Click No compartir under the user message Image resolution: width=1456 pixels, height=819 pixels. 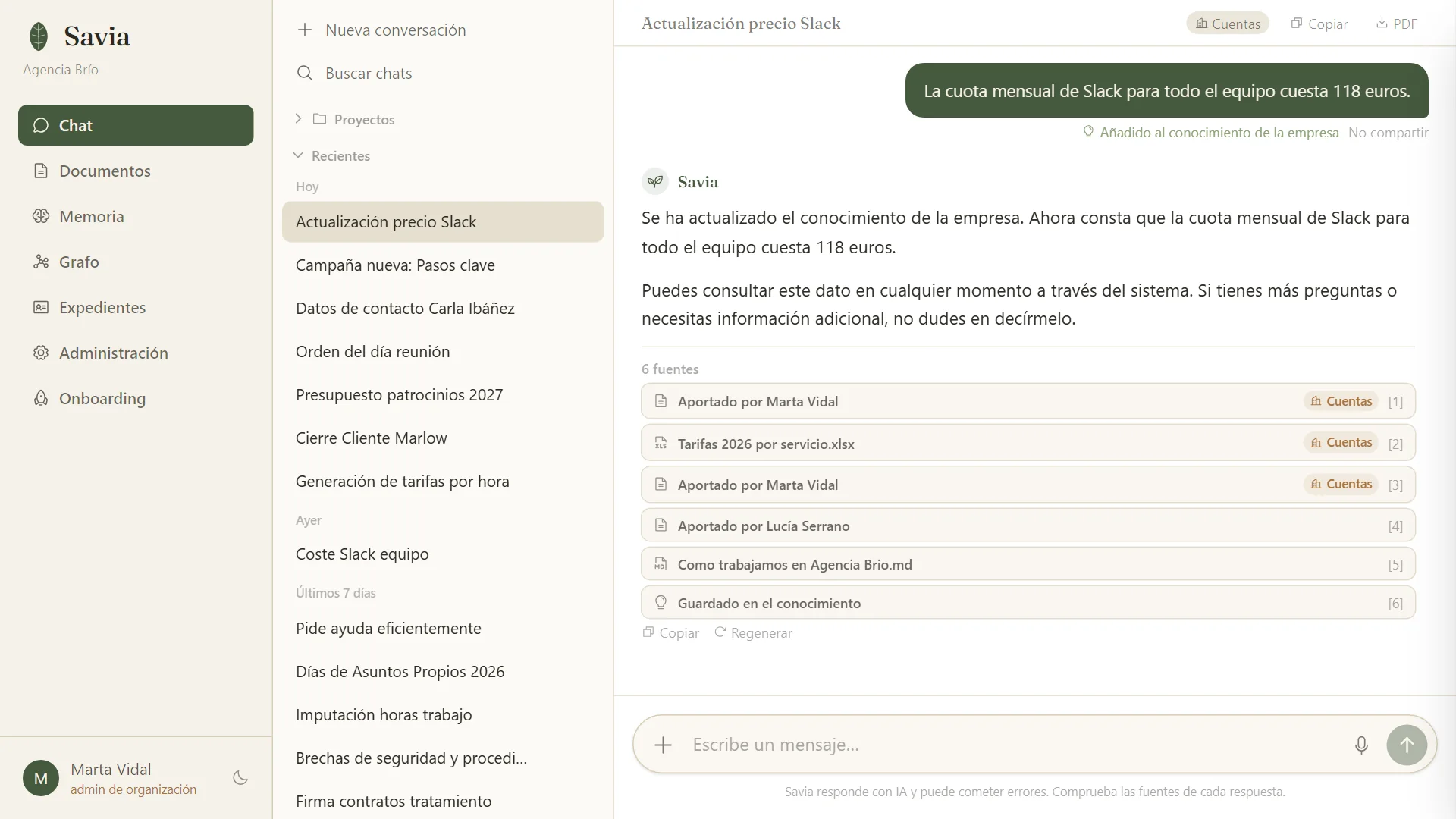point(1389,133)
